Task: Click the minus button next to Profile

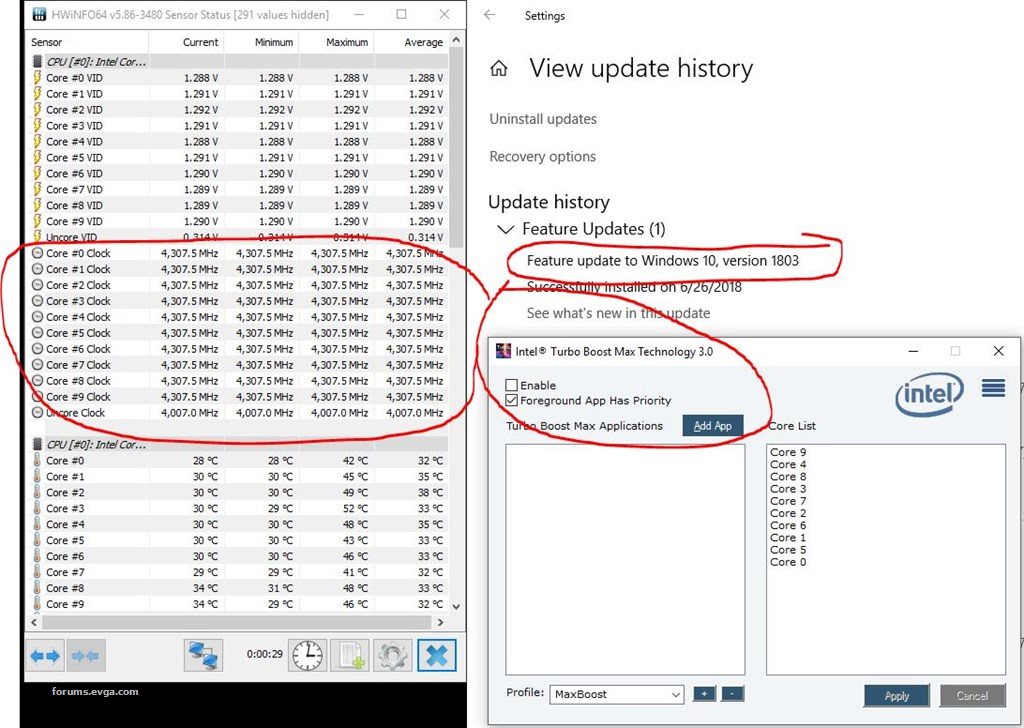Action: [x=732, y=693]
